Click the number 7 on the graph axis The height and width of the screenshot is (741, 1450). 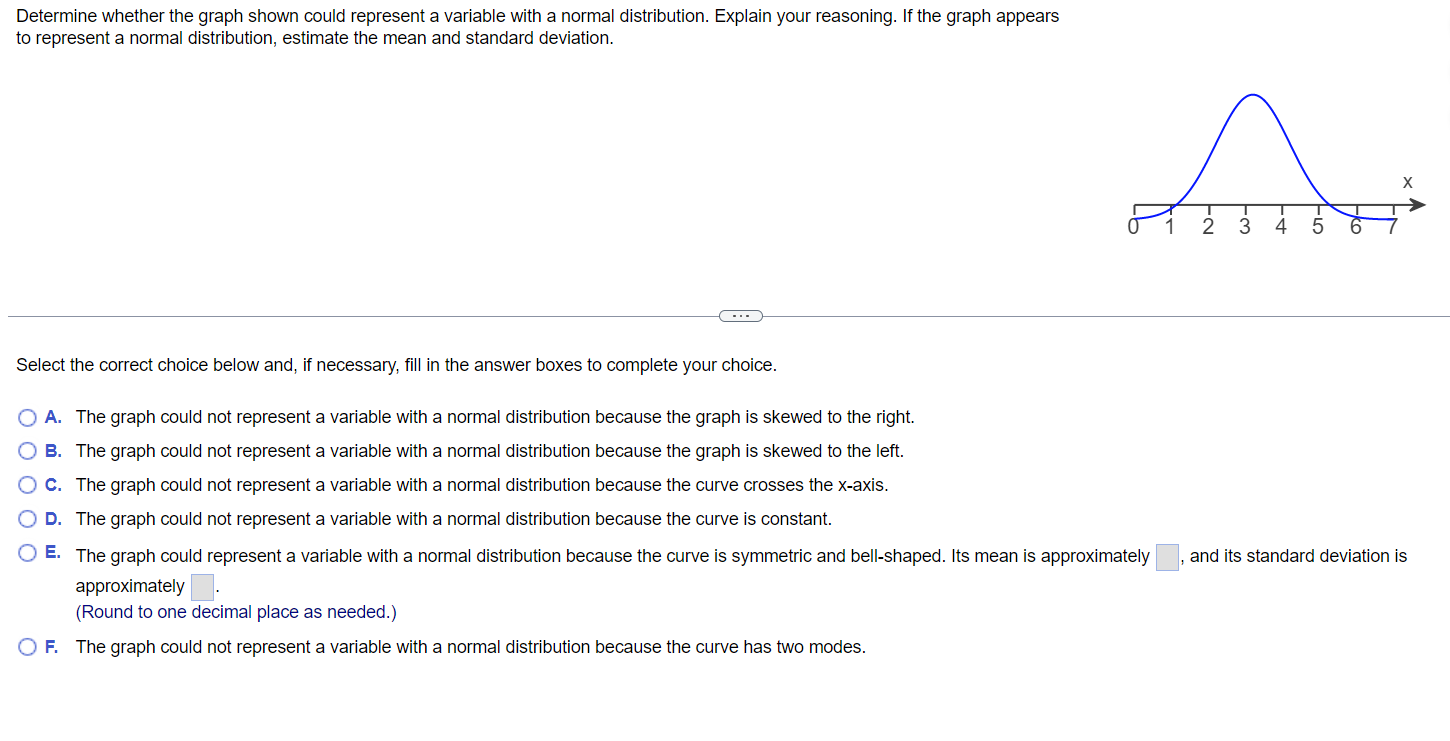(x=1392, y=227)
